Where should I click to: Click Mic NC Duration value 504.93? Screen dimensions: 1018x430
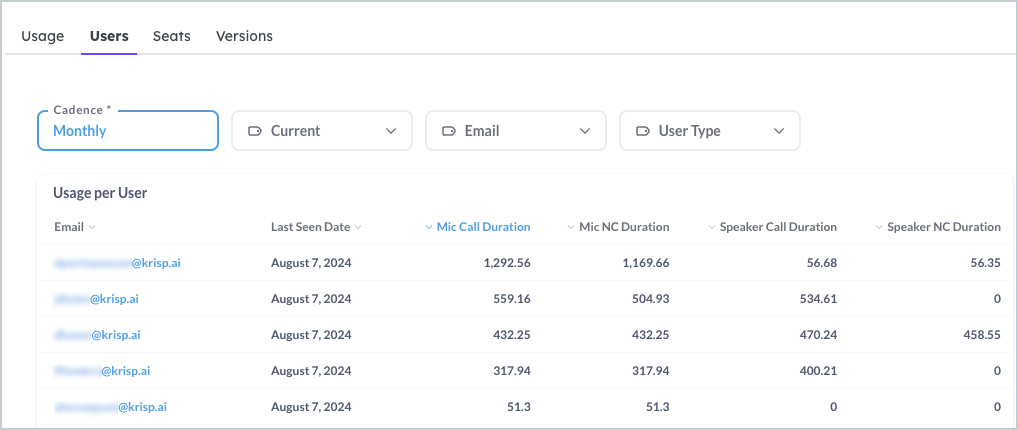(x=649, y=299)
